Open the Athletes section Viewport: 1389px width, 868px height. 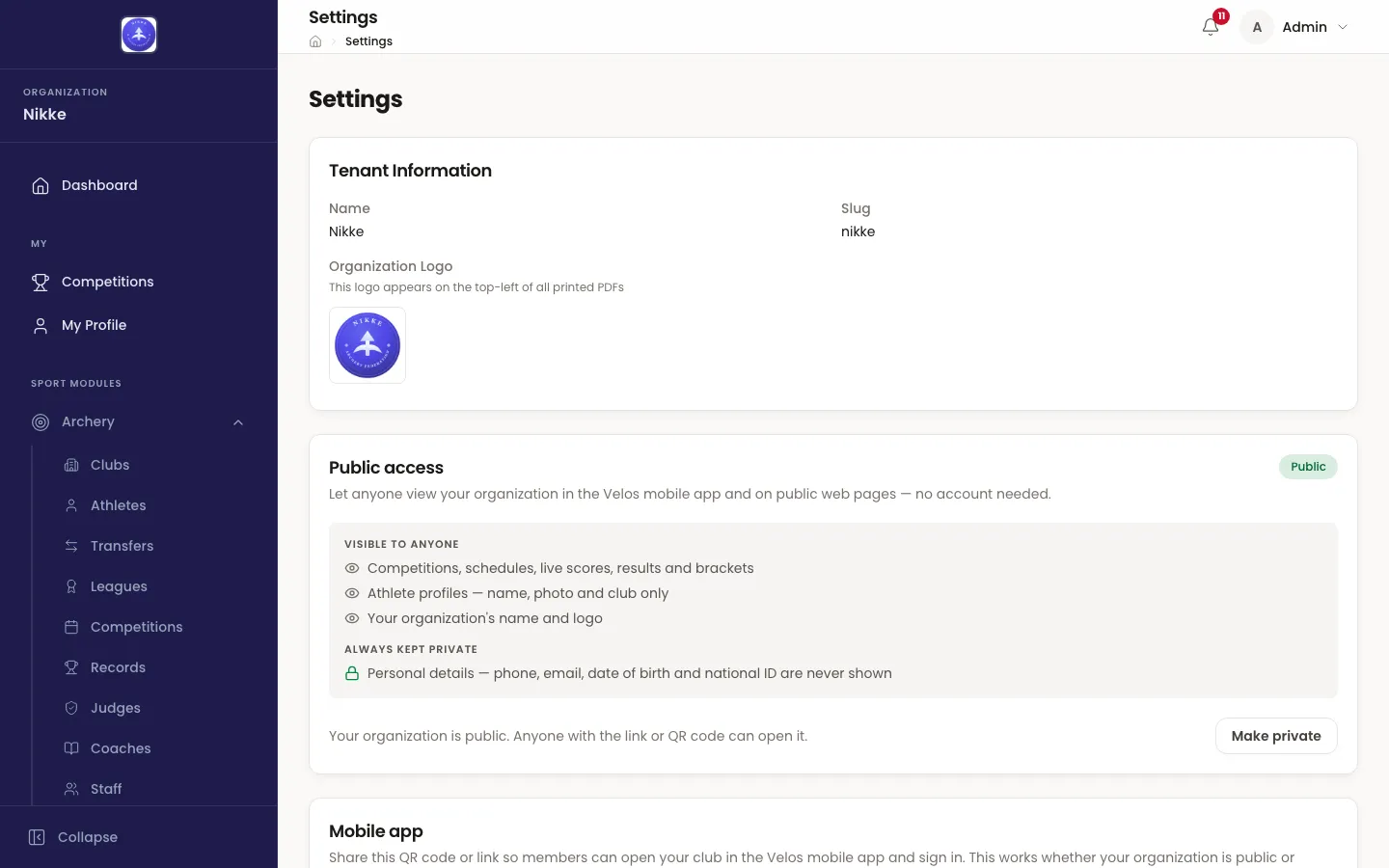(154, 505)
